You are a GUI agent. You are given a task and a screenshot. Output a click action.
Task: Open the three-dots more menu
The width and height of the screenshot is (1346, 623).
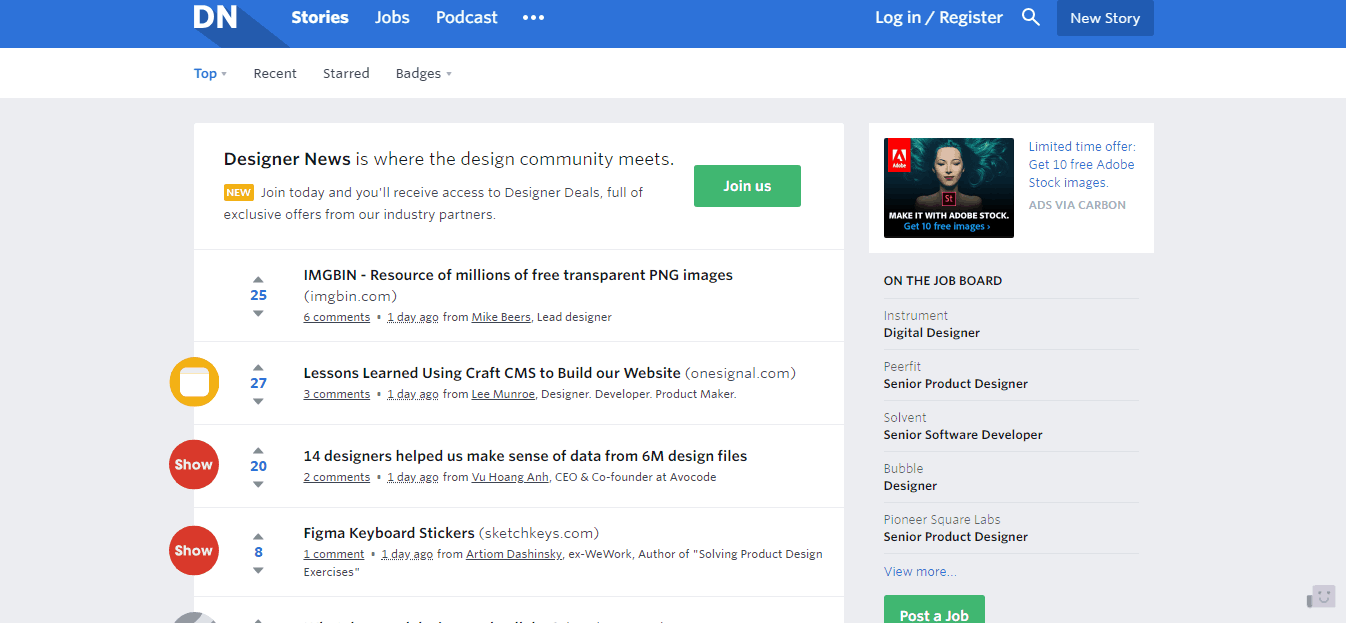pos(533,18)
